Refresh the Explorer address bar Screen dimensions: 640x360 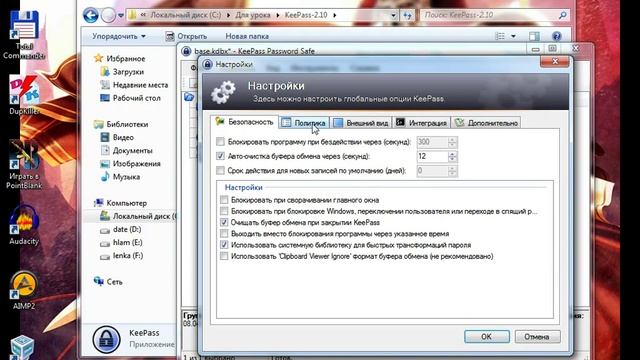click(x=407, y=16)
